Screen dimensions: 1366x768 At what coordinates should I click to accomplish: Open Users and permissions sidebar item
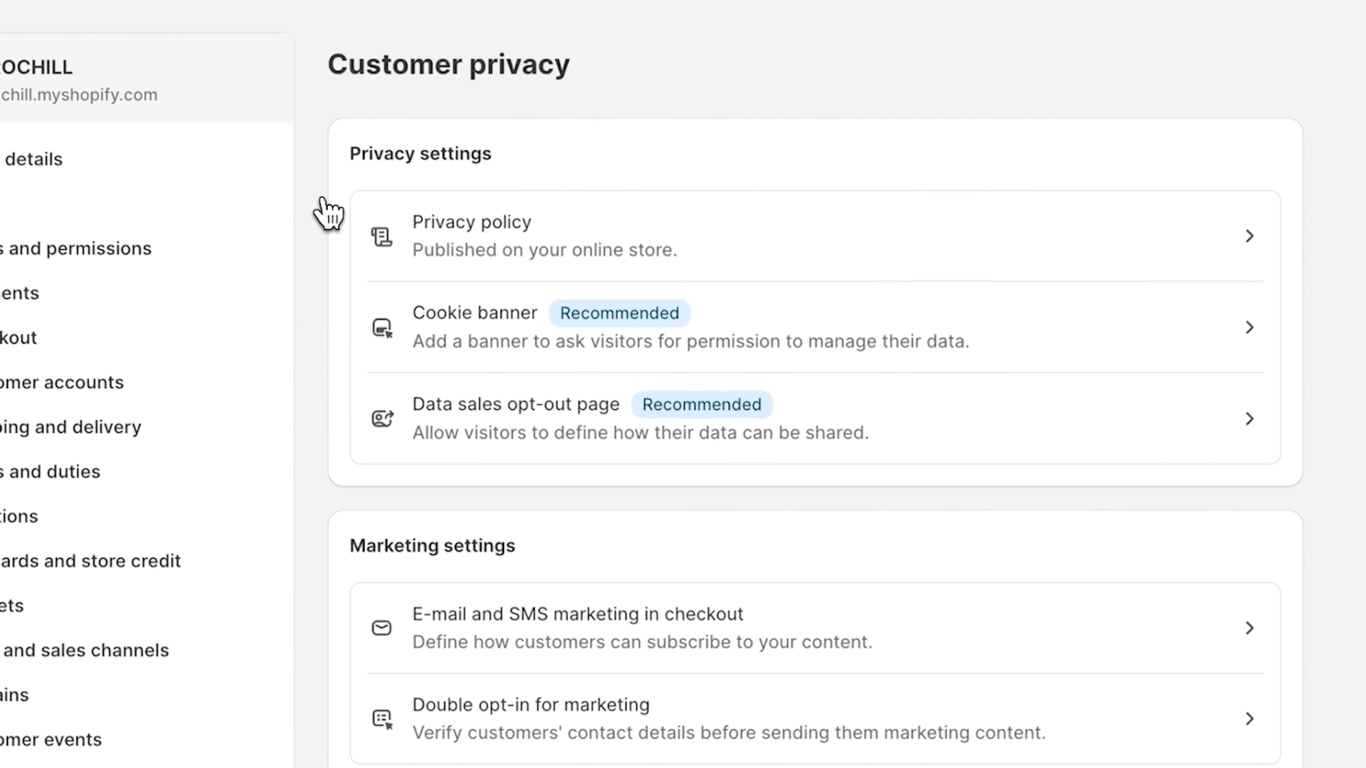point(76,249)
